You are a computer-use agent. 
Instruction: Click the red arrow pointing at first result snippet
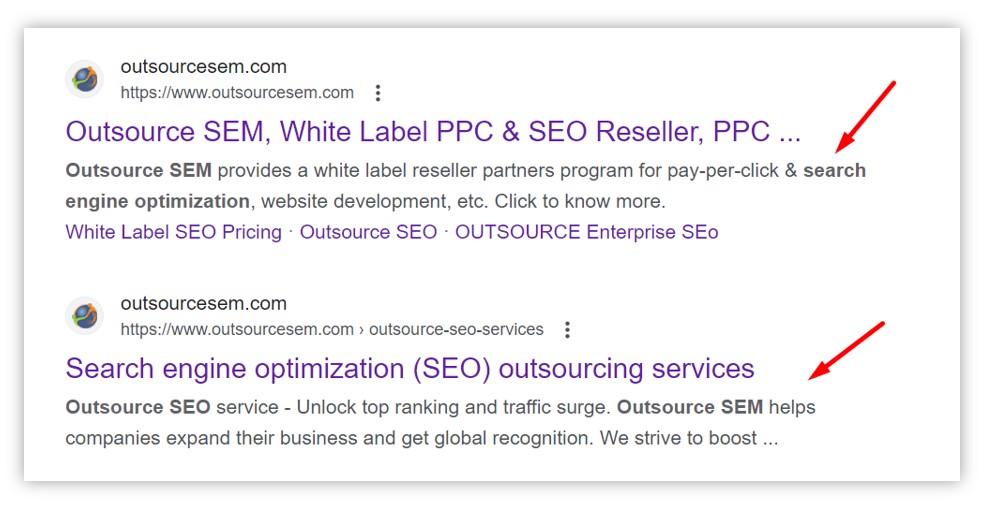click(866, 117)
